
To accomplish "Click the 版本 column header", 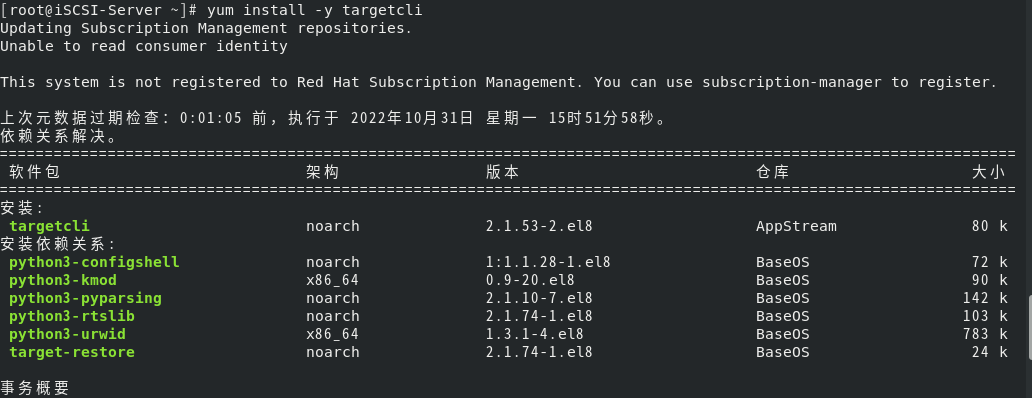I will pos(502,172).
